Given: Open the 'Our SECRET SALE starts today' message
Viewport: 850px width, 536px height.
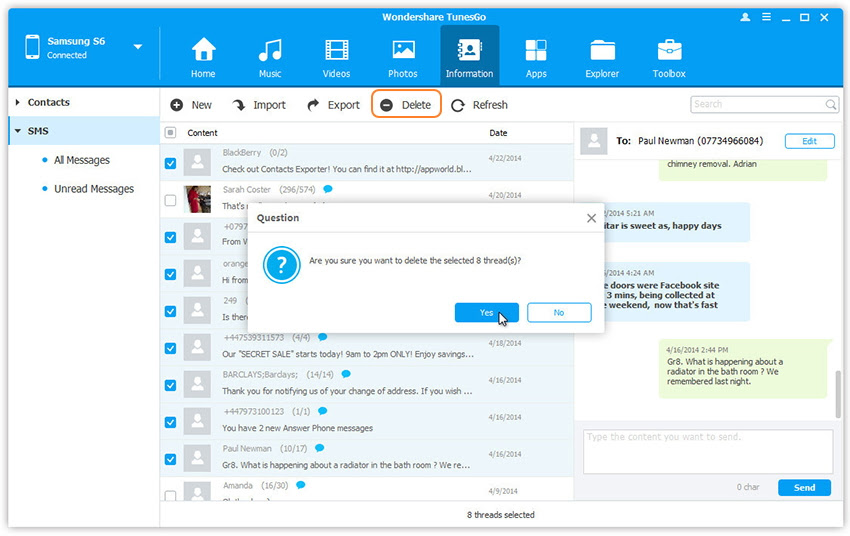Looking at the screenshot, I should [x=348, y=354].
